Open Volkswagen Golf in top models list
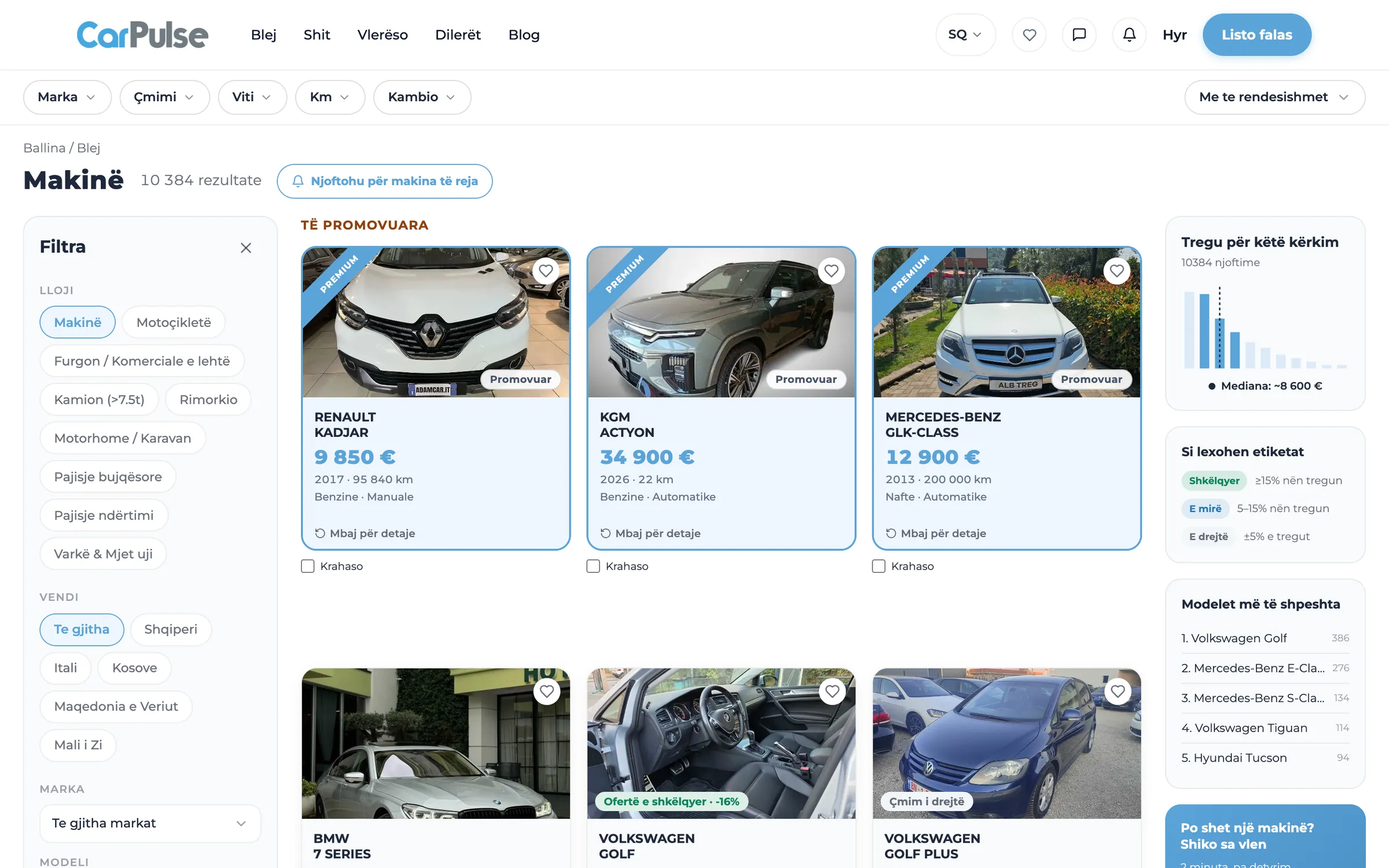1389x868 pixels. click(x=1265, y=638)
